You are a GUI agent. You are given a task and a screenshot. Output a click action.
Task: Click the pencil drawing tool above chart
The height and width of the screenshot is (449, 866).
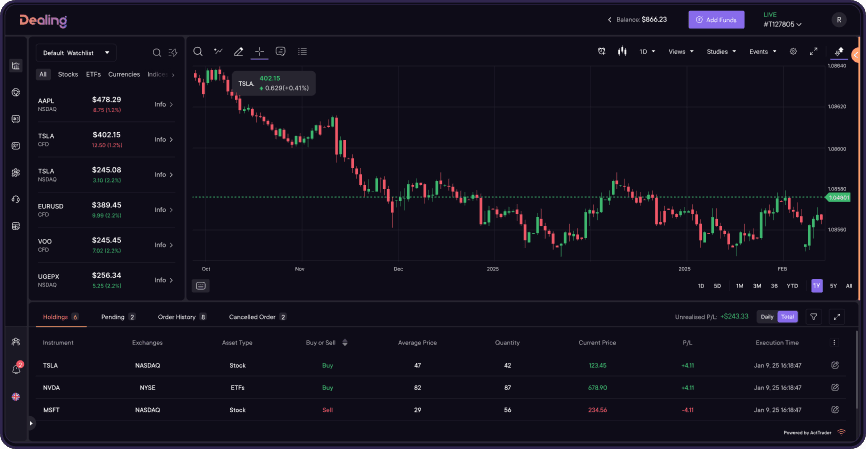[x=238, y=51]
